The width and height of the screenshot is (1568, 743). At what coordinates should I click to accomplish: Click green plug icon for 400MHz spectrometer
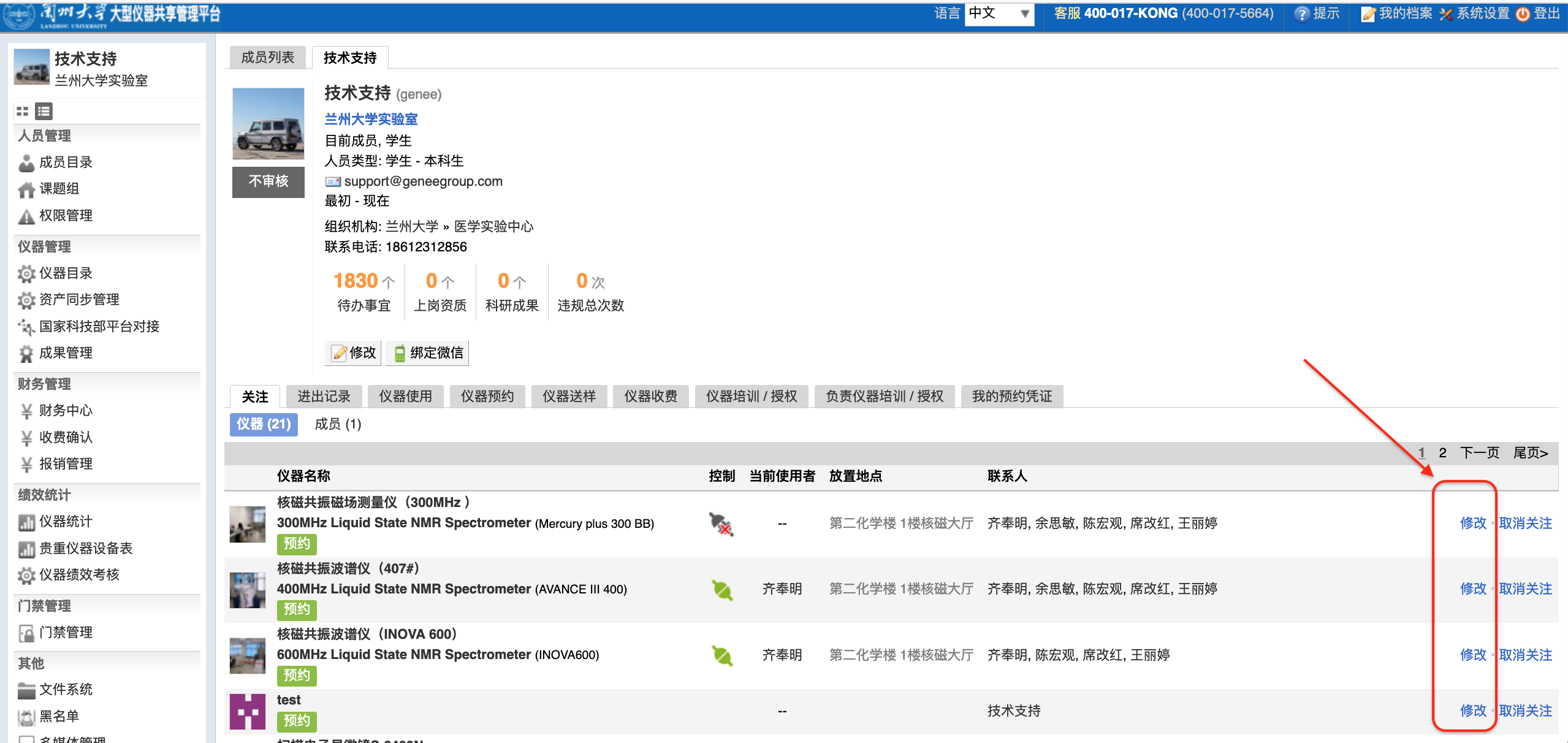(722, 590)
